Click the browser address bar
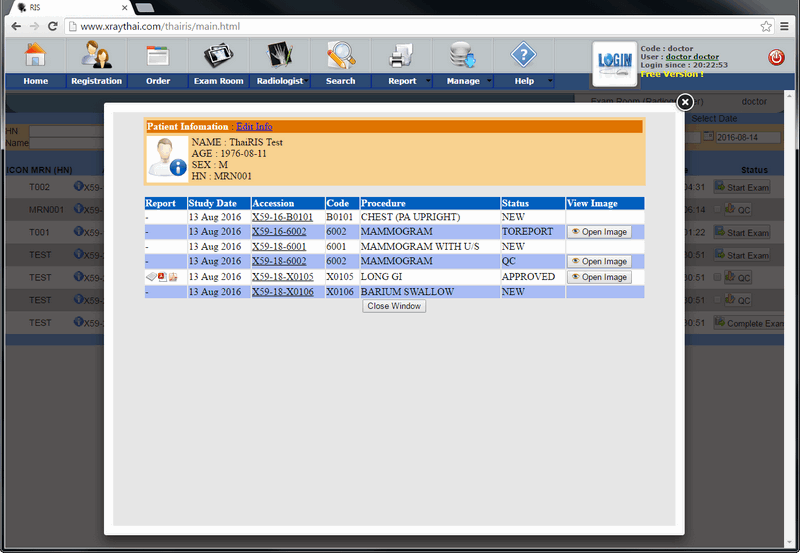This screenshot has height=553, width=800. coord(400,26)
